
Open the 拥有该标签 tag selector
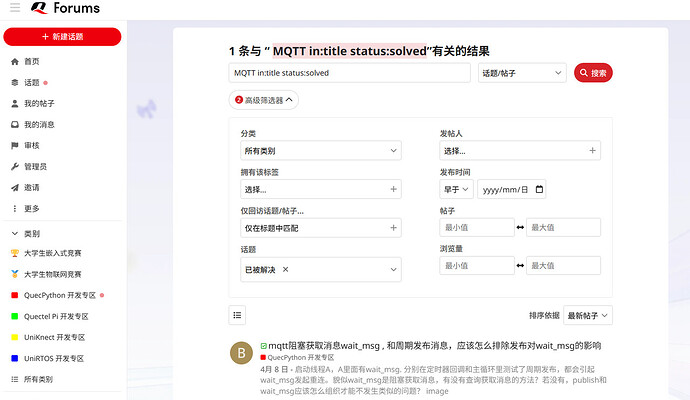click(x=321, y=189)
